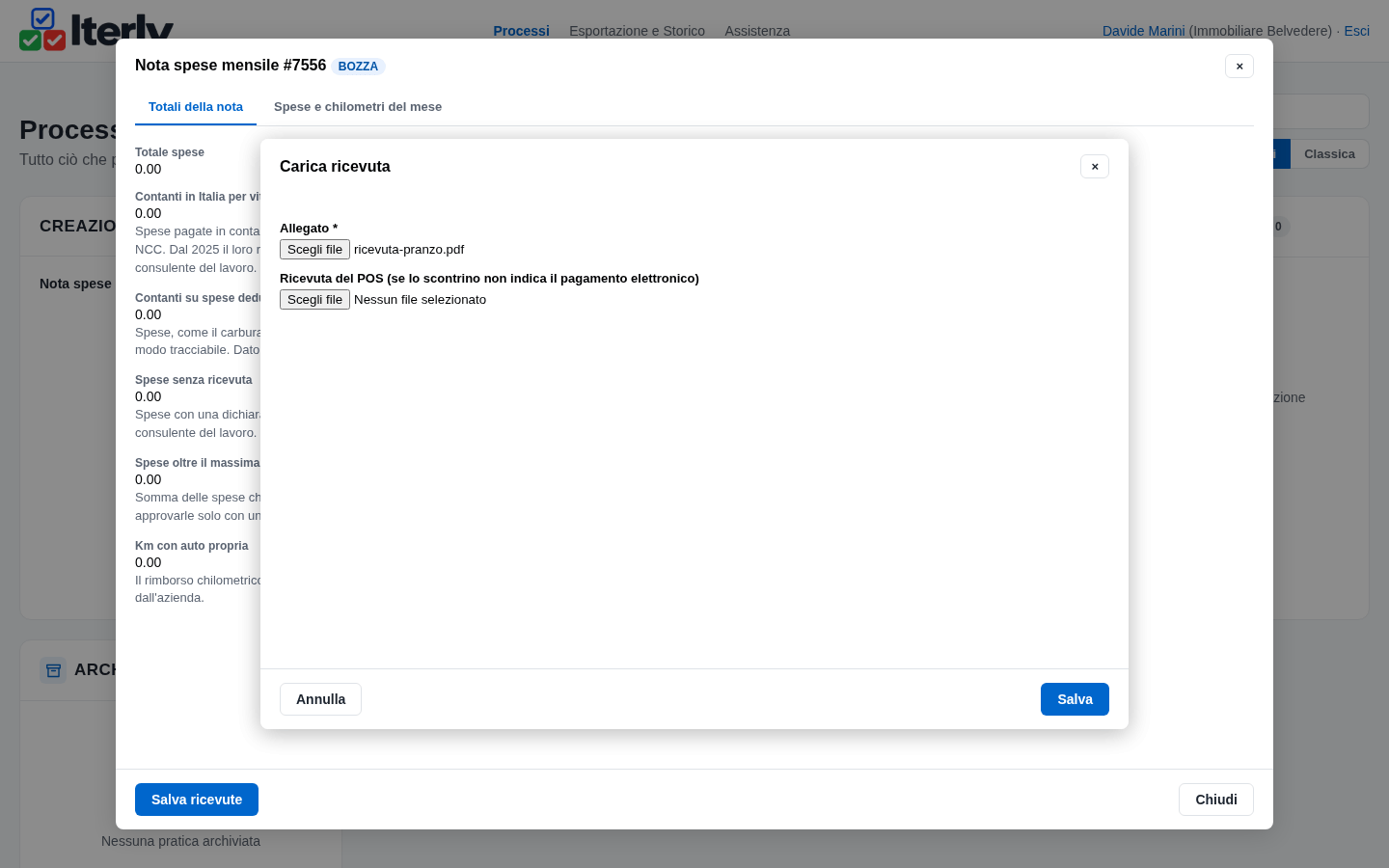The width and height of the screenshot is (1389, 868).
Task: Click the archive box icon in background panel
Action: 53,669
